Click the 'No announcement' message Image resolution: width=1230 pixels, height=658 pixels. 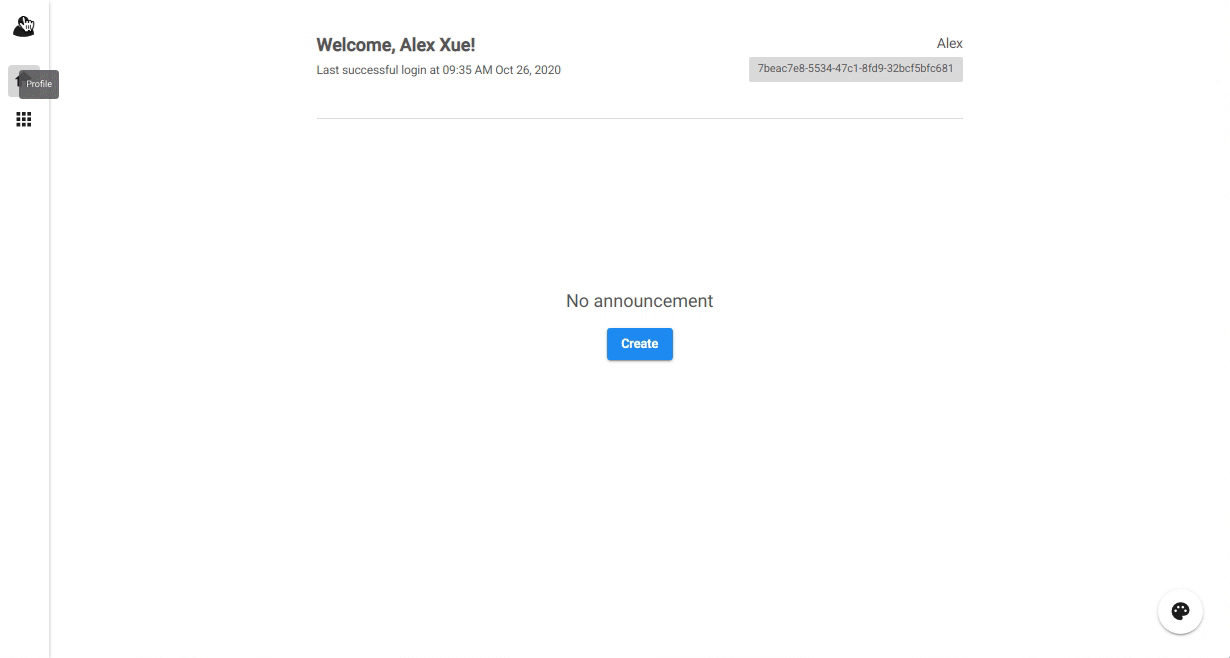pos(640,301)
